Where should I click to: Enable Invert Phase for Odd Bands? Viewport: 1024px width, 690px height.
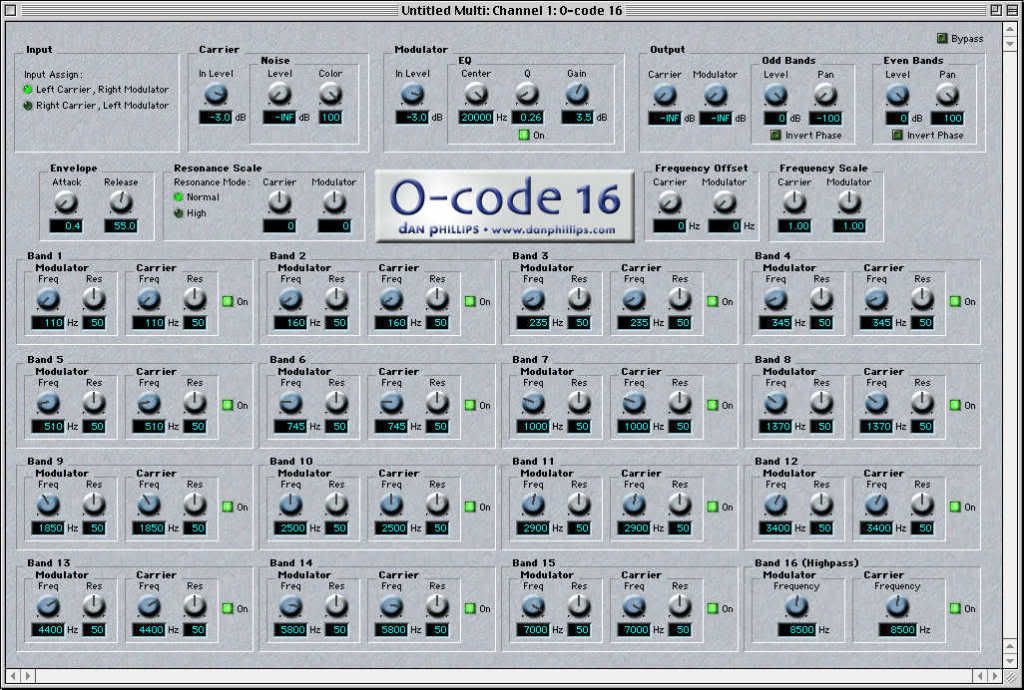pyautogui.click(x=775, y=135)
